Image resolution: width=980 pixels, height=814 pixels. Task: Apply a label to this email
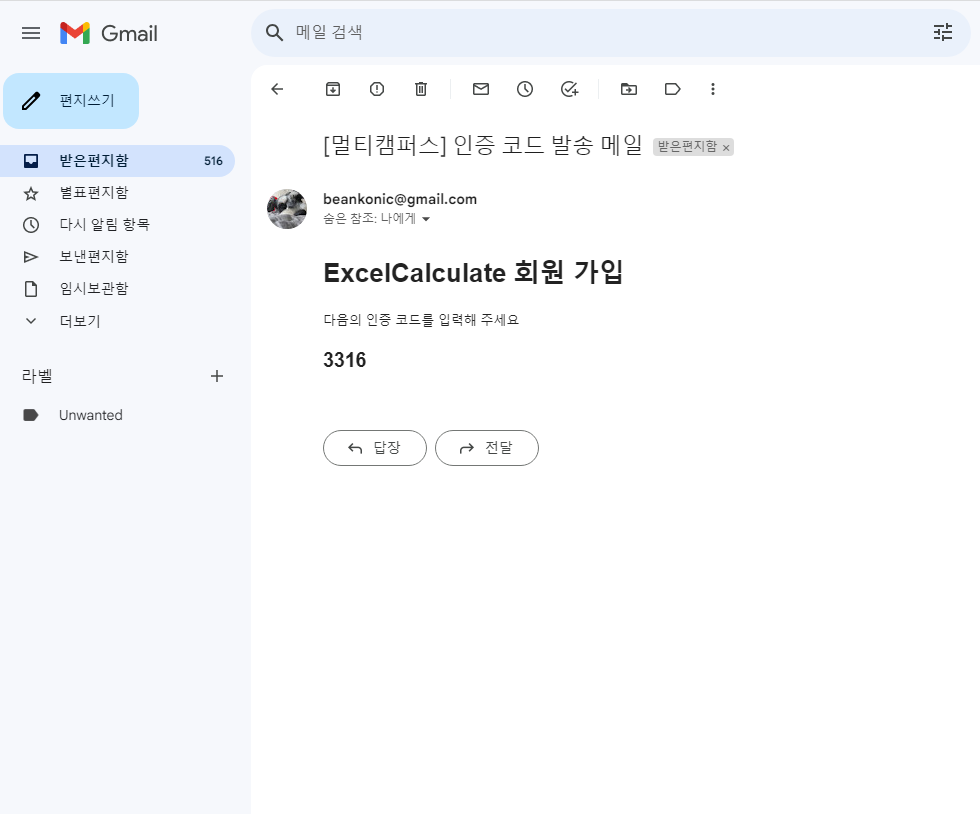pyautogui.click(x=672, y=89)
